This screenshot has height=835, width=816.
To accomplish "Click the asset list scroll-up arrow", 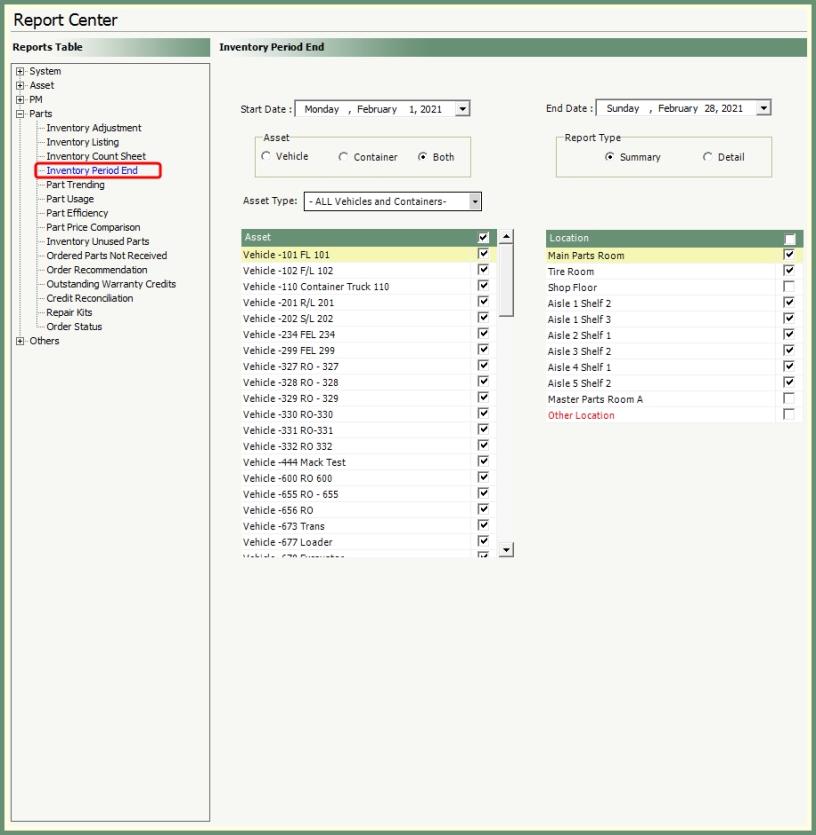I will click(506, 237).
